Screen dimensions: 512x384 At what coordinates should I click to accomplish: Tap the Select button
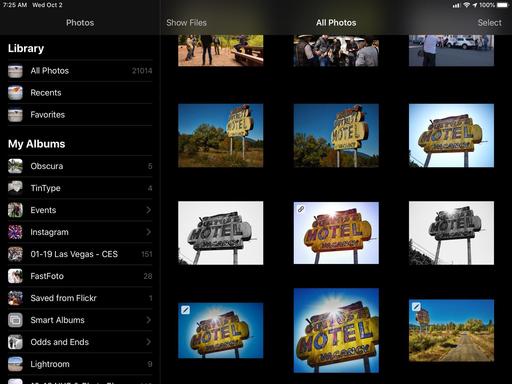pyautogui.click(x=489, y=23)
